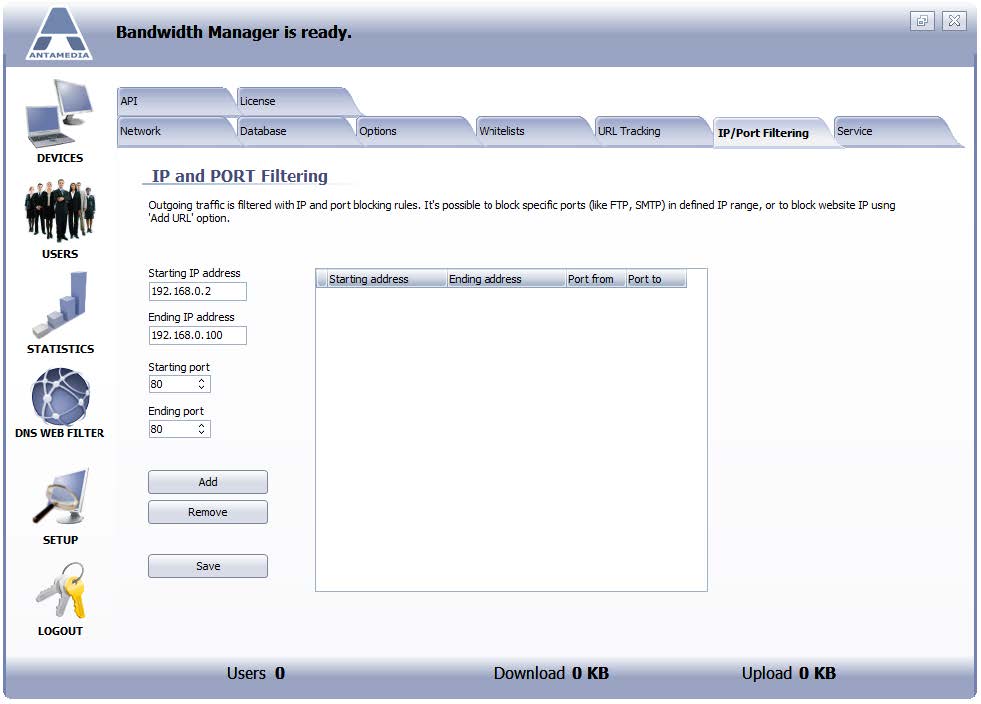The width and height of the screenshot is (981, 704).
Task: Decrease the Starting port value
Action: click(x=201, y=388)
